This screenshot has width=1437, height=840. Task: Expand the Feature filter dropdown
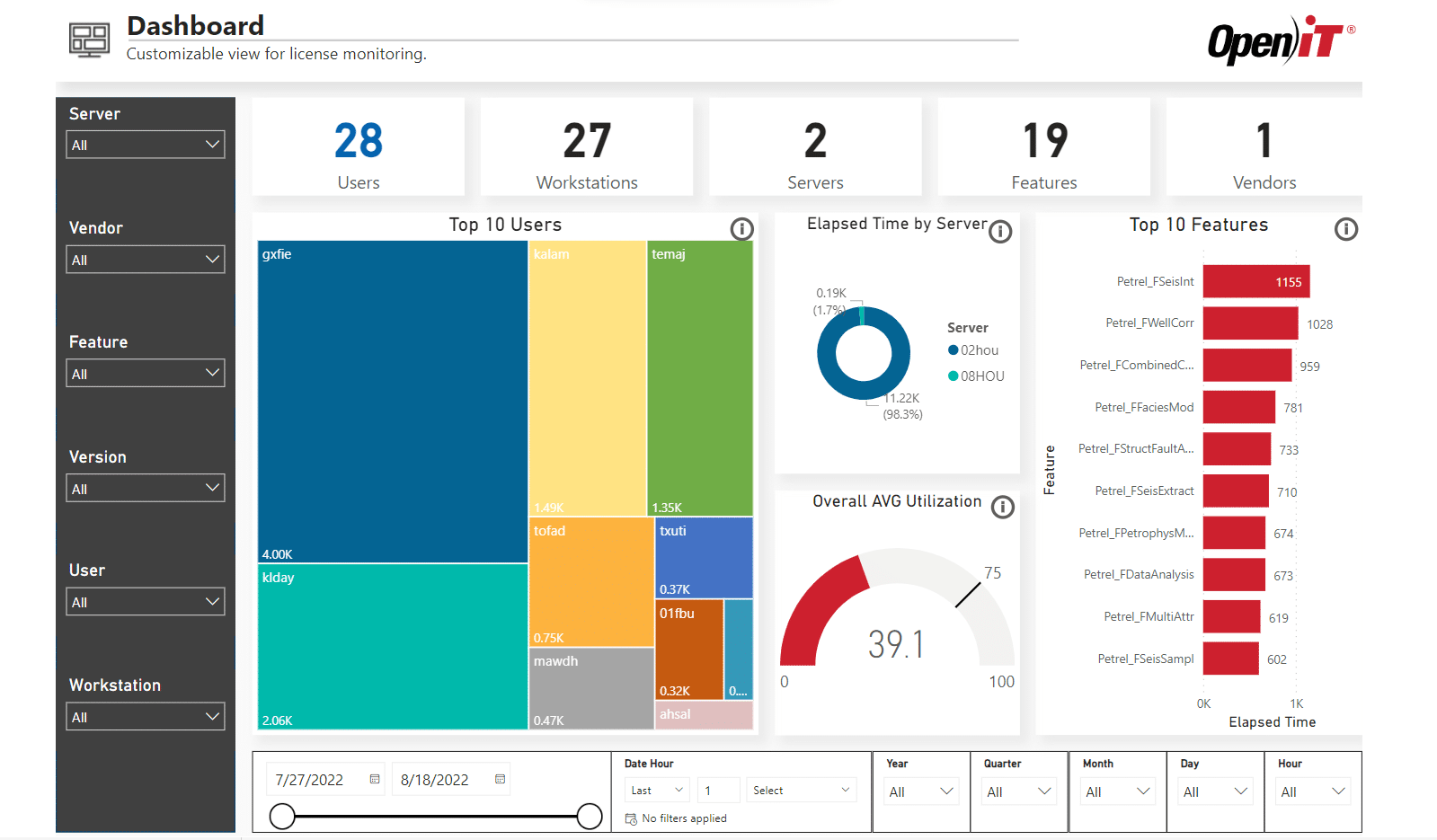(146, 374)
